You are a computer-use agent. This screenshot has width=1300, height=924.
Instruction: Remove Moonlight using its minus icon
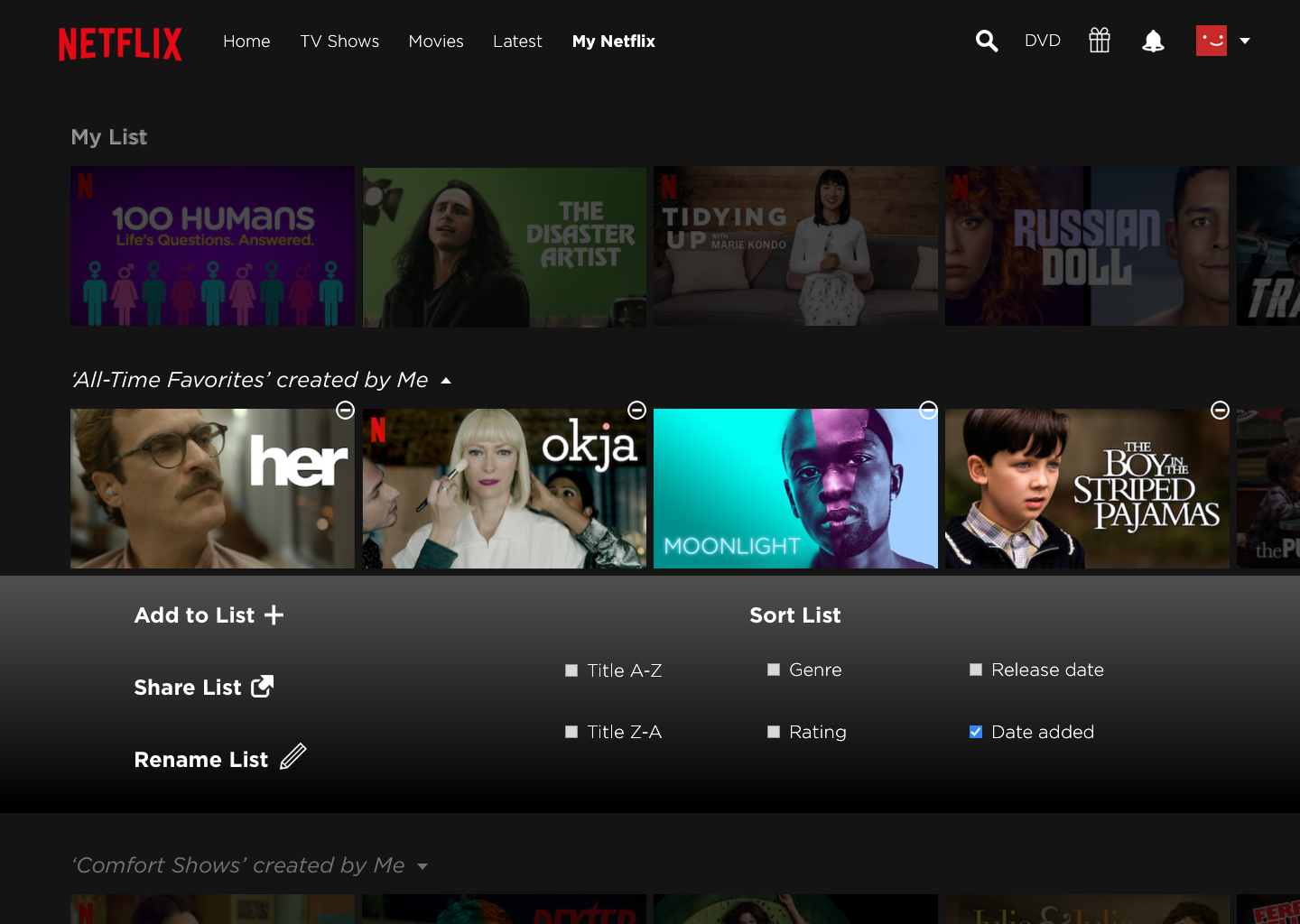[928, 410]
